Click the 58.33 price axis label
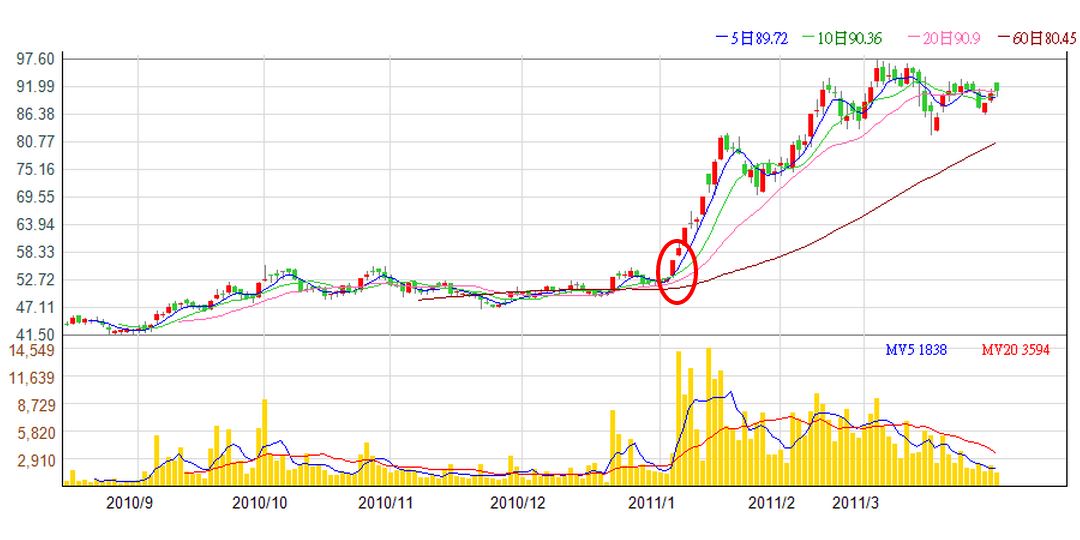Screen dimensions: 1080x540 (35, 252)
